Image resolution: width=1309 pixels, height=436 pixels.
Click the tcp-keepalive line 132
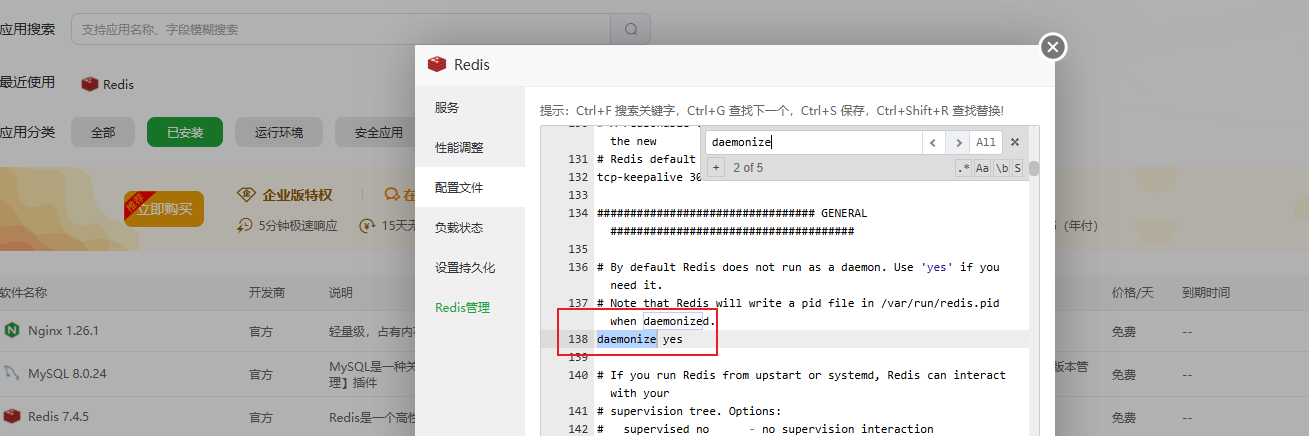649,177
